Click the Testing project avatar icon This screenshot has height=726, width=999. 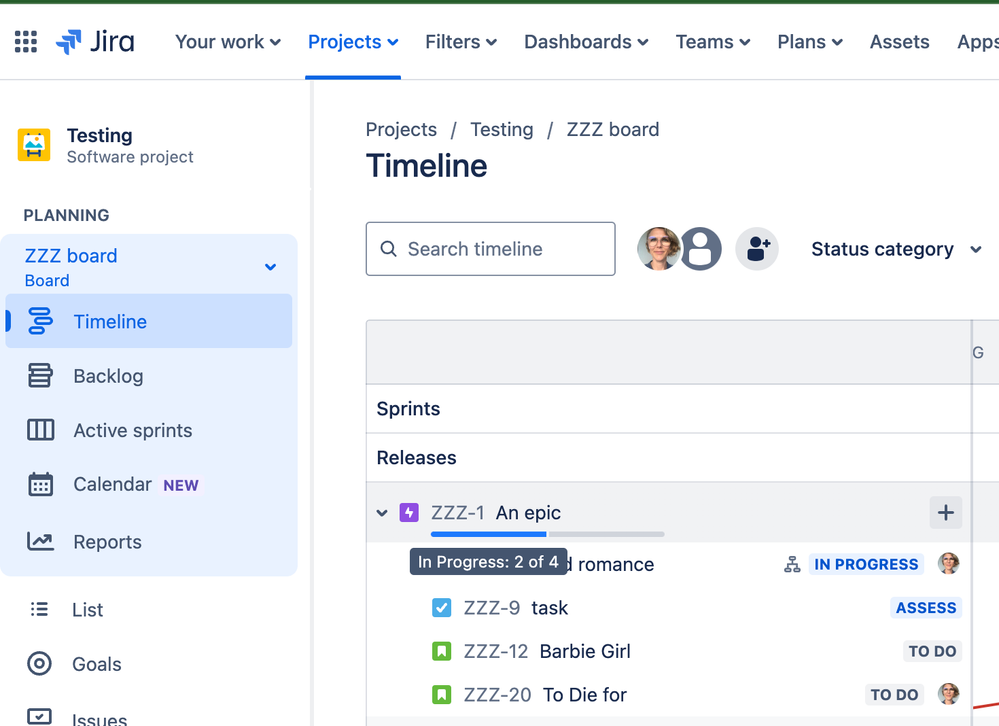pyautogui.click(x=34, y=145)
